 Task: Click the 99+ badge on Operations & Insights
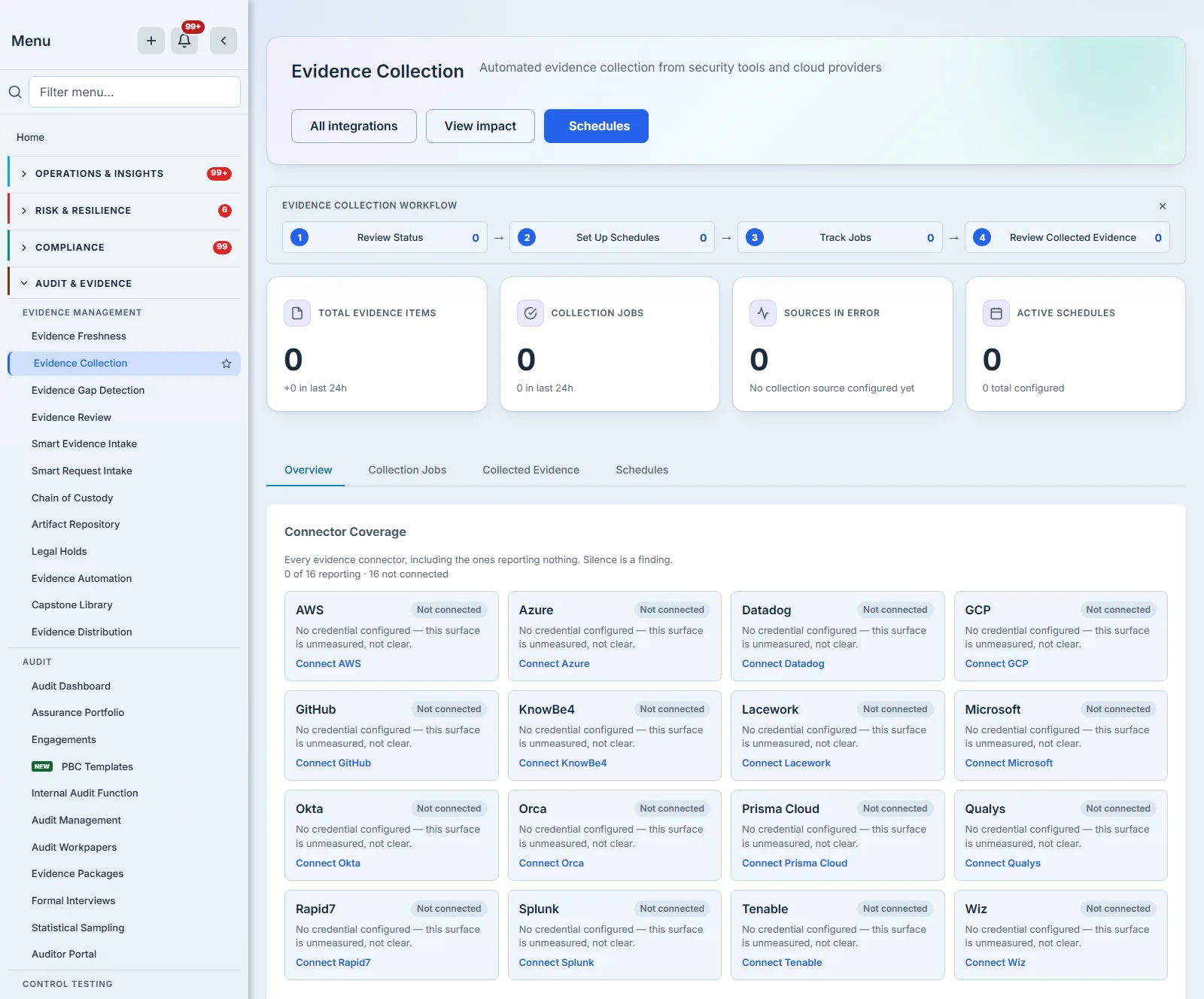[219, 174]
